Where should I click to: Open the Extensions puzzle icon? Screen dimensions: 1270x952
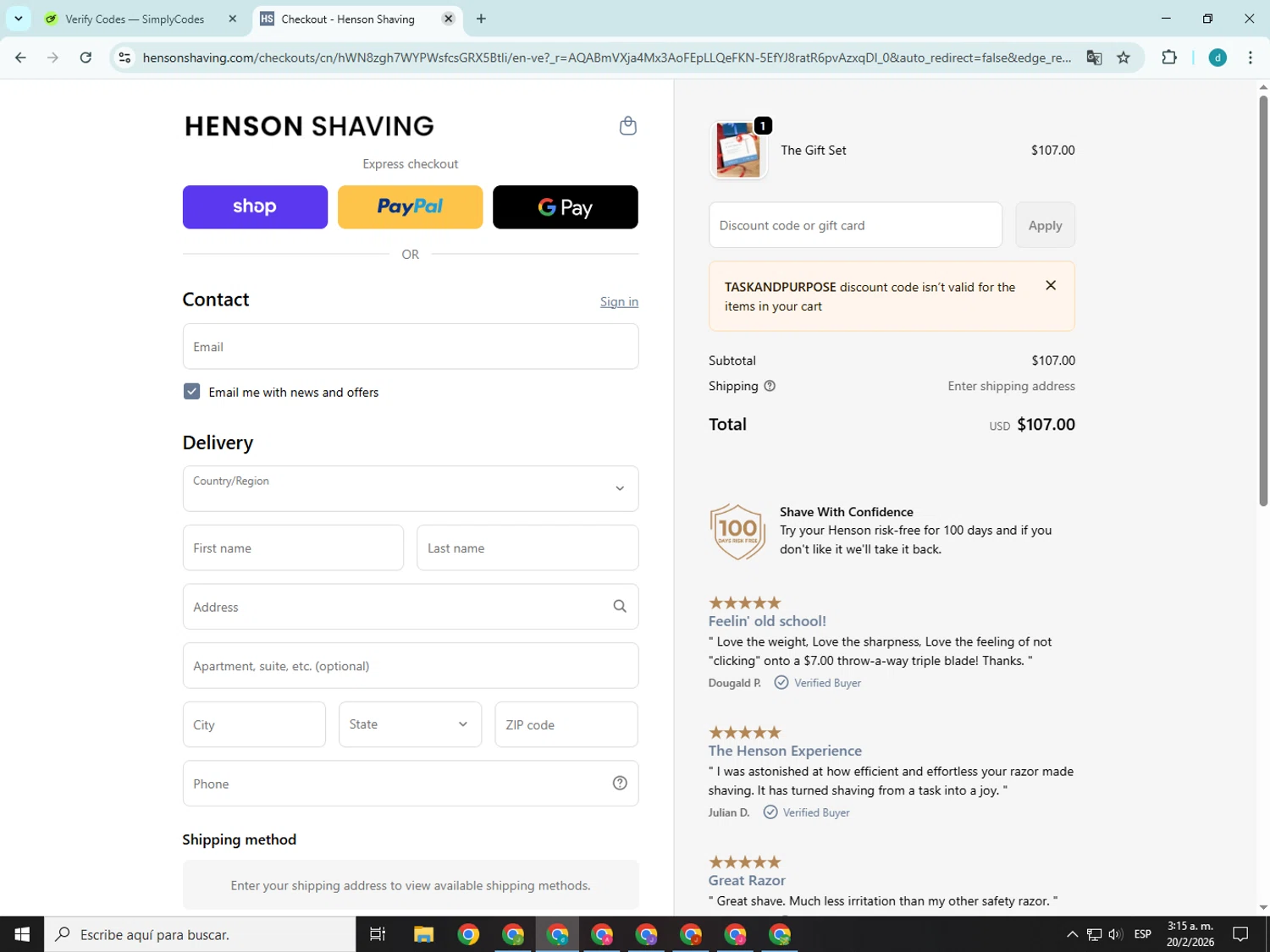[1169, 58]
